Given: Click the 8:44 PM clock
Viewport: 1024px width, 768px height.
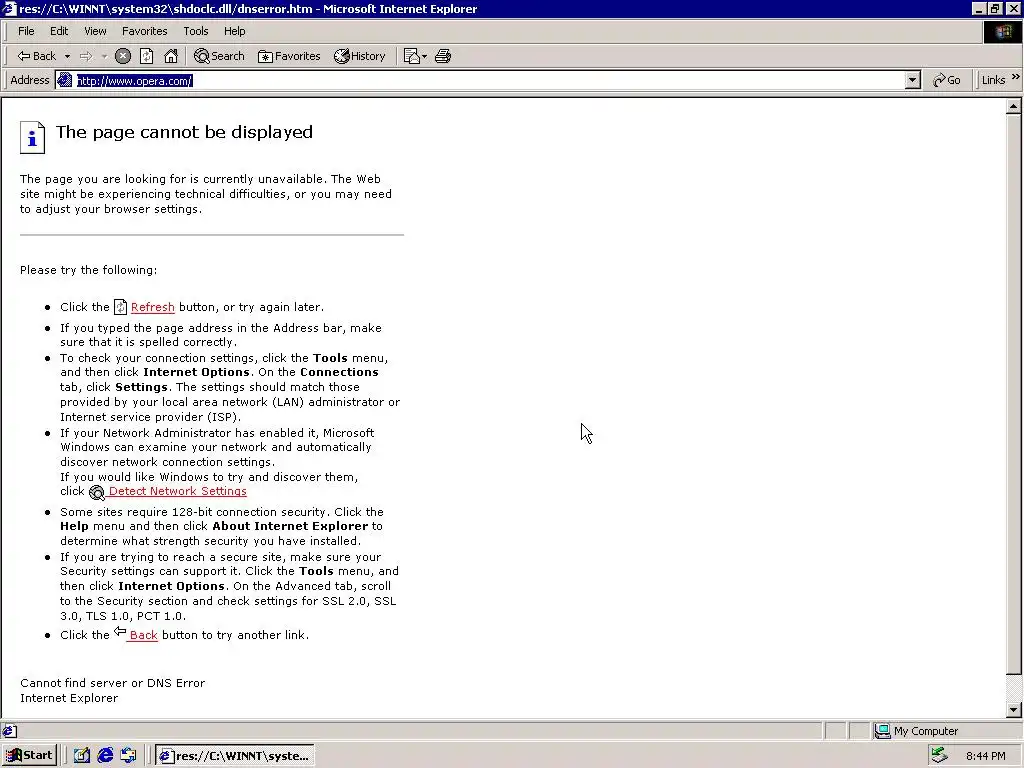Looking at the screenshot, I should (x=985, y=756).
